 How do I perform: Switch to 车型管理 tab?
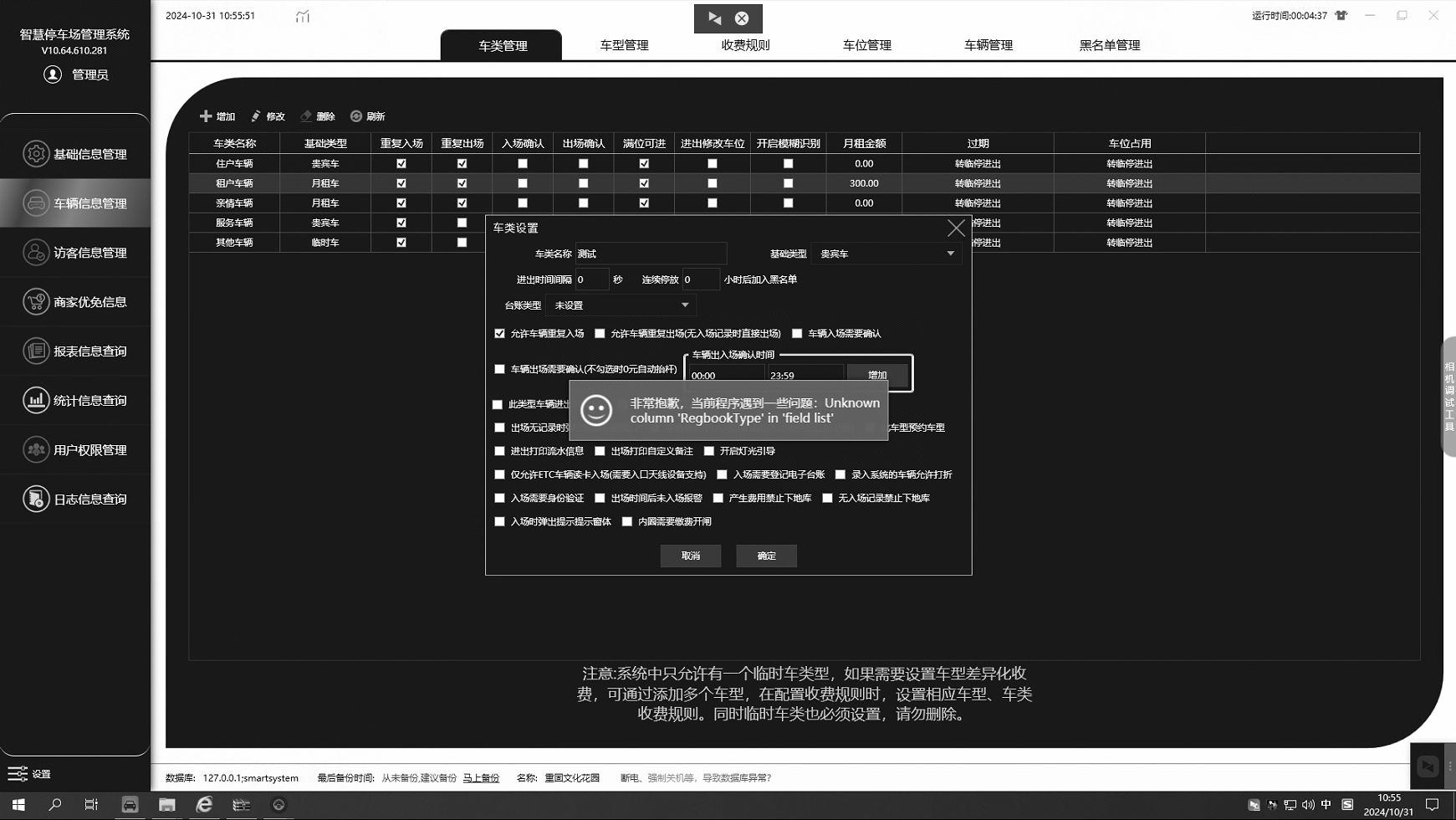pyautogui.click(x=624, y=45)
